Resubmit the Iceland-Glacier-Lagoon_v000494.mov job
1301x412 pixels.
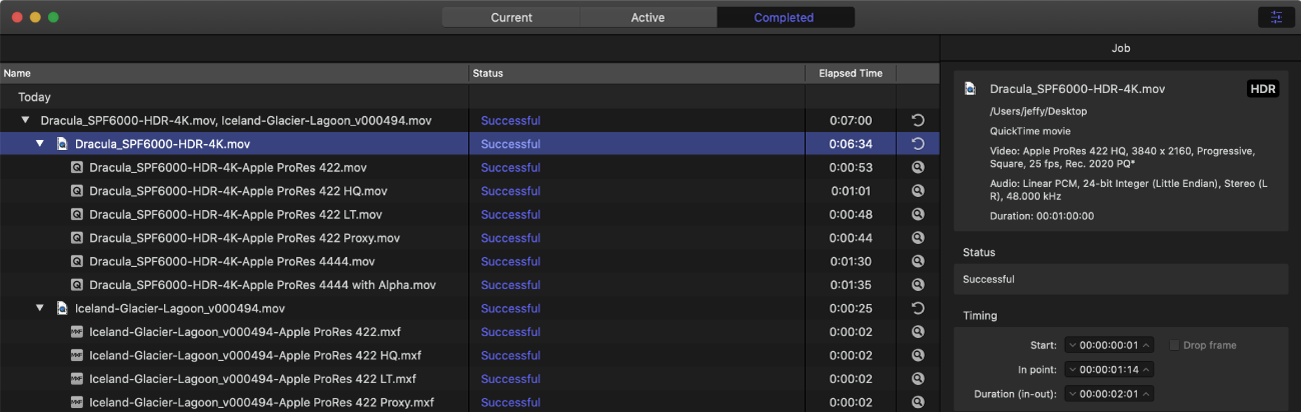tap(918, 308)
